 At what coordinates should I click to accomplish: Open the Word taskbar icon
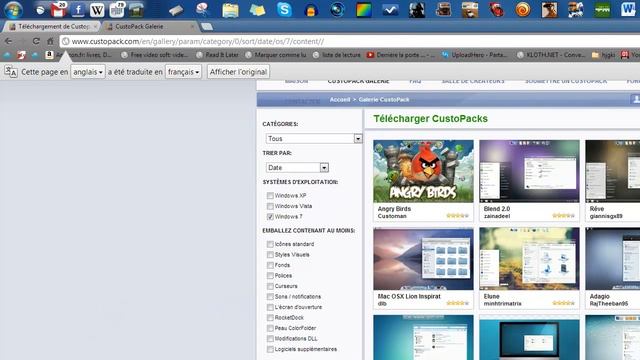629,10
